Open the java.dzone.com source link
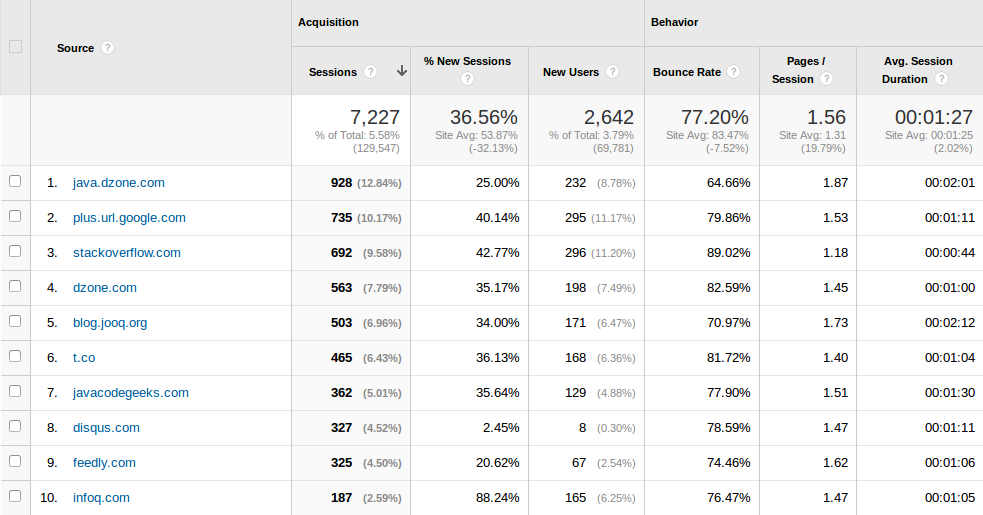983x515 pixels. [118, 183]
